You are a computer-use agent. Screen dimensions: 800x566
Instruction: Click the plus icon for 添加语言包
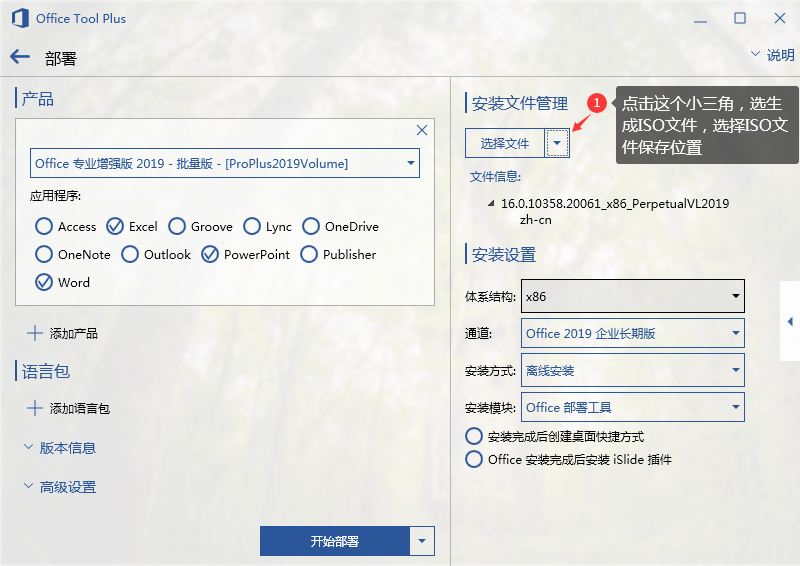[35, 408]
